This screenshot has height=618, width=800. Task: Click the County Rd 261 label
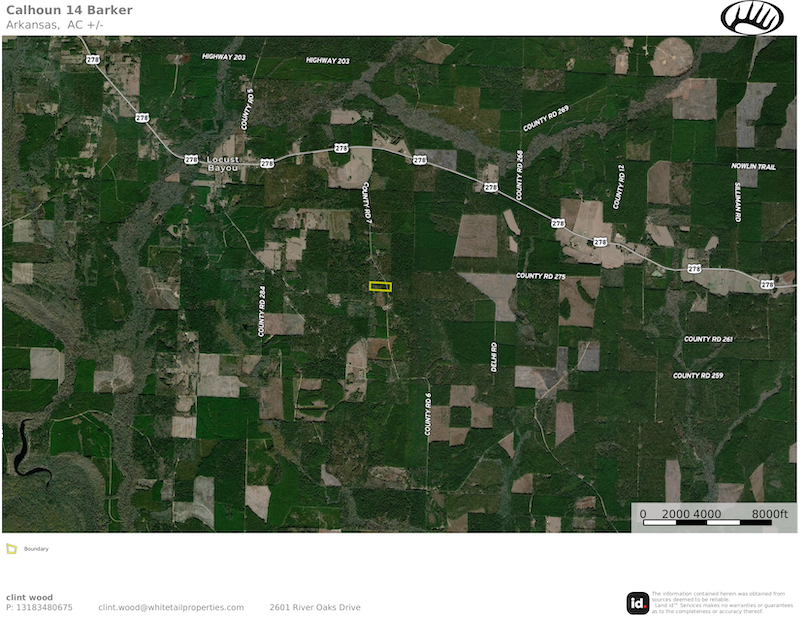[709, 339]
